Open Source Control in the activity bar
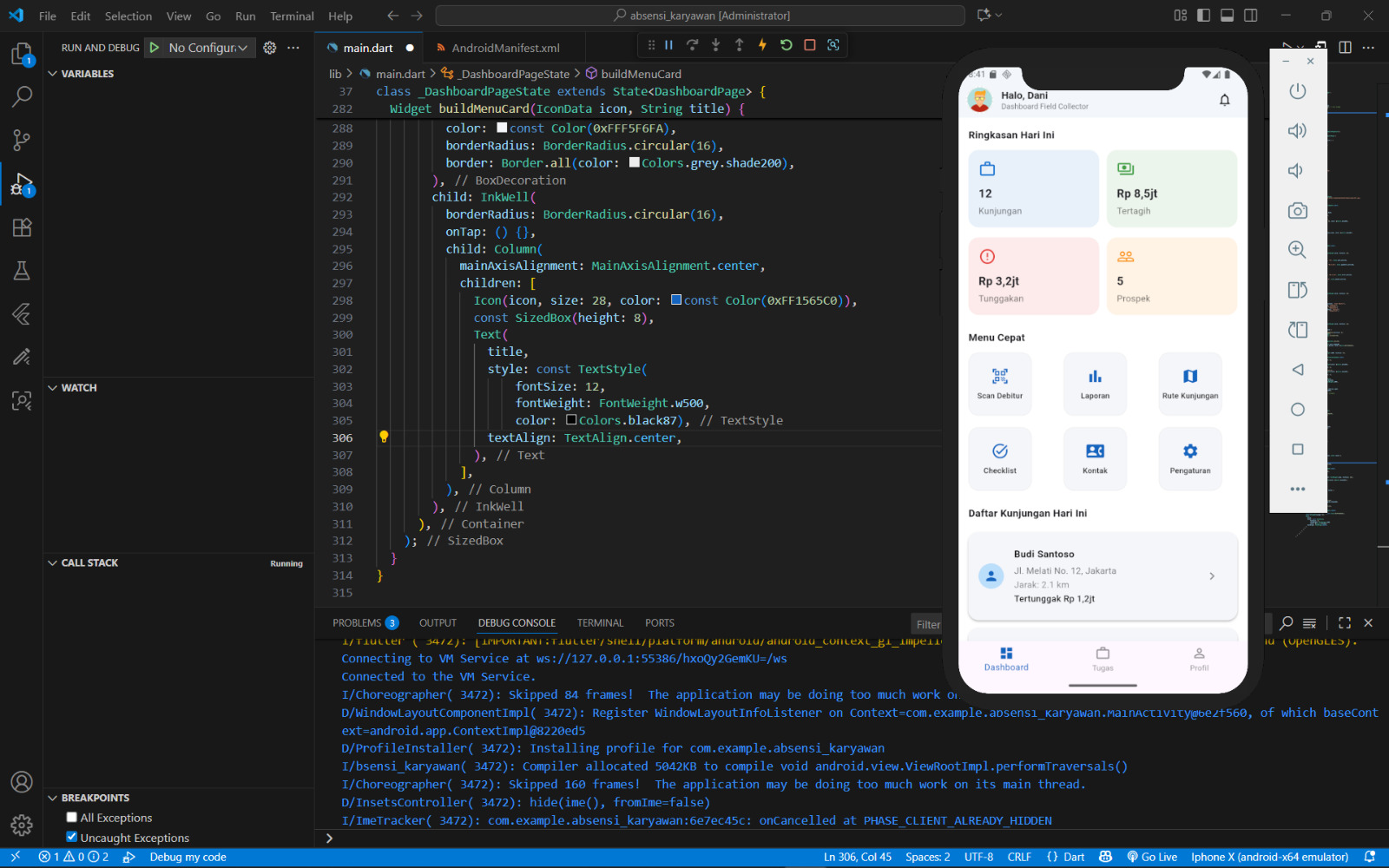 (x=22, y=140)
